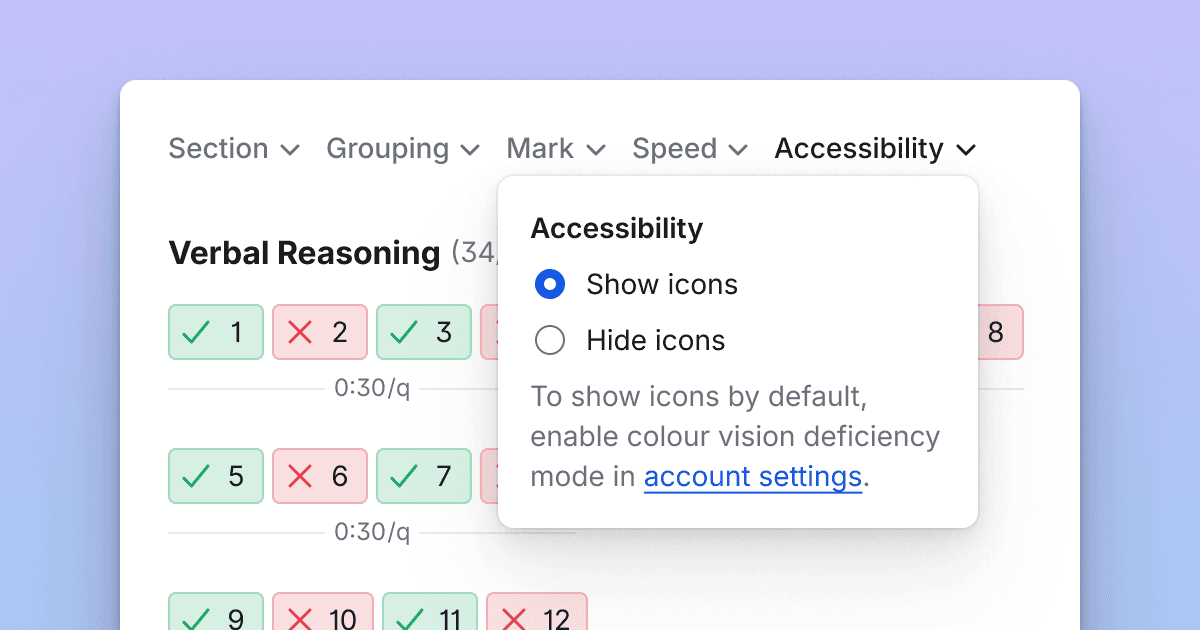
Task: Collapse the Accessibility menu
Action: click(875, 148)
